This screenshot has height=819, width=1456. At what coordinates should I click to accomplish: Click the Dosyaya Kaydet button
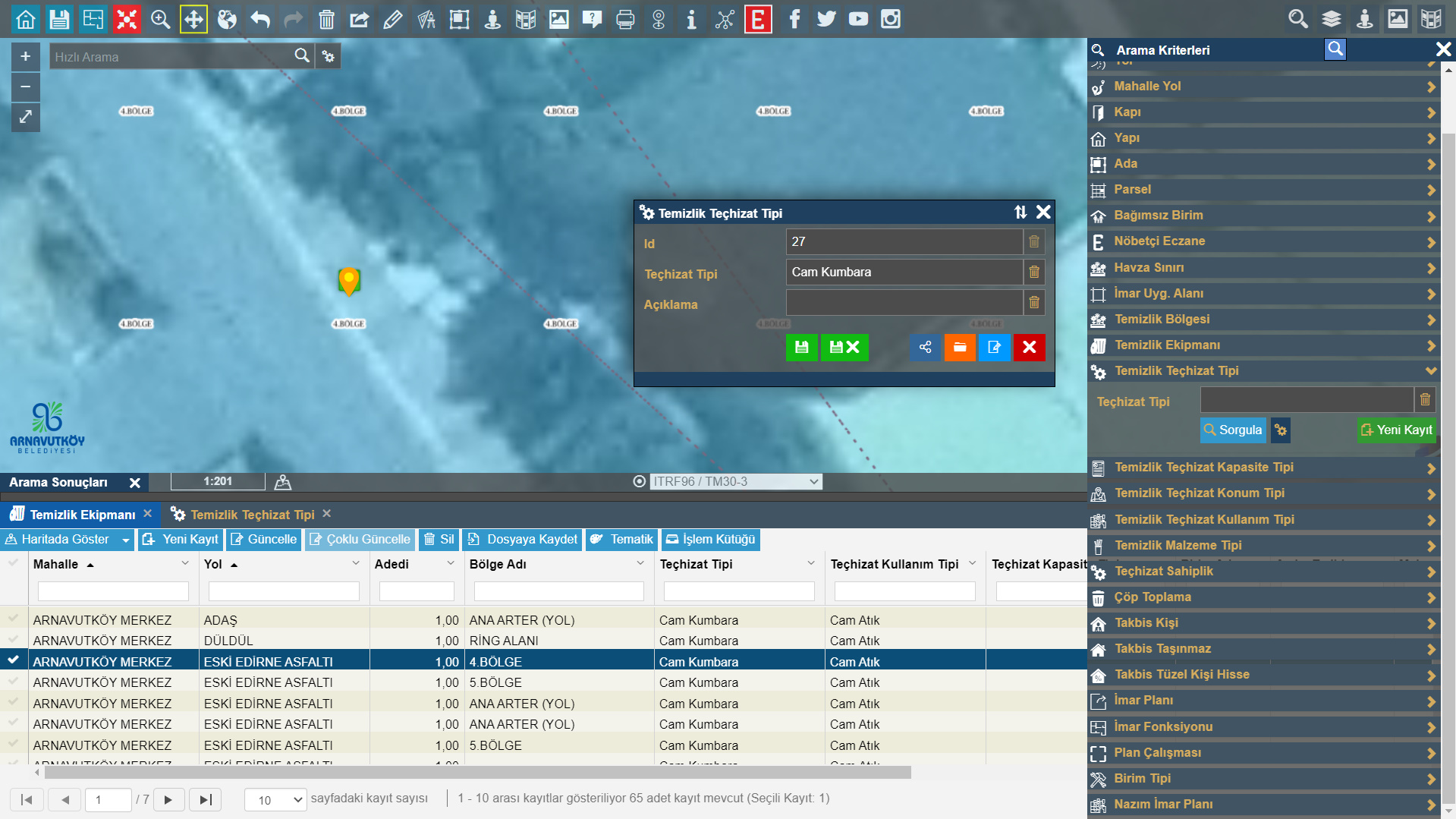point(523,539)
